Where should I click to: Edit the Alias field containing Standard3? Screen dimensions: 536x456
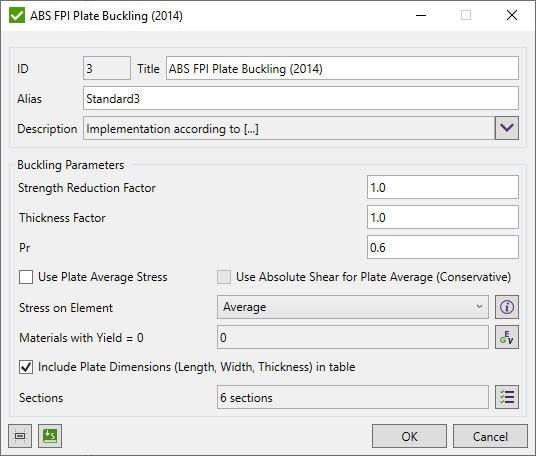click(x=300, y=98)
